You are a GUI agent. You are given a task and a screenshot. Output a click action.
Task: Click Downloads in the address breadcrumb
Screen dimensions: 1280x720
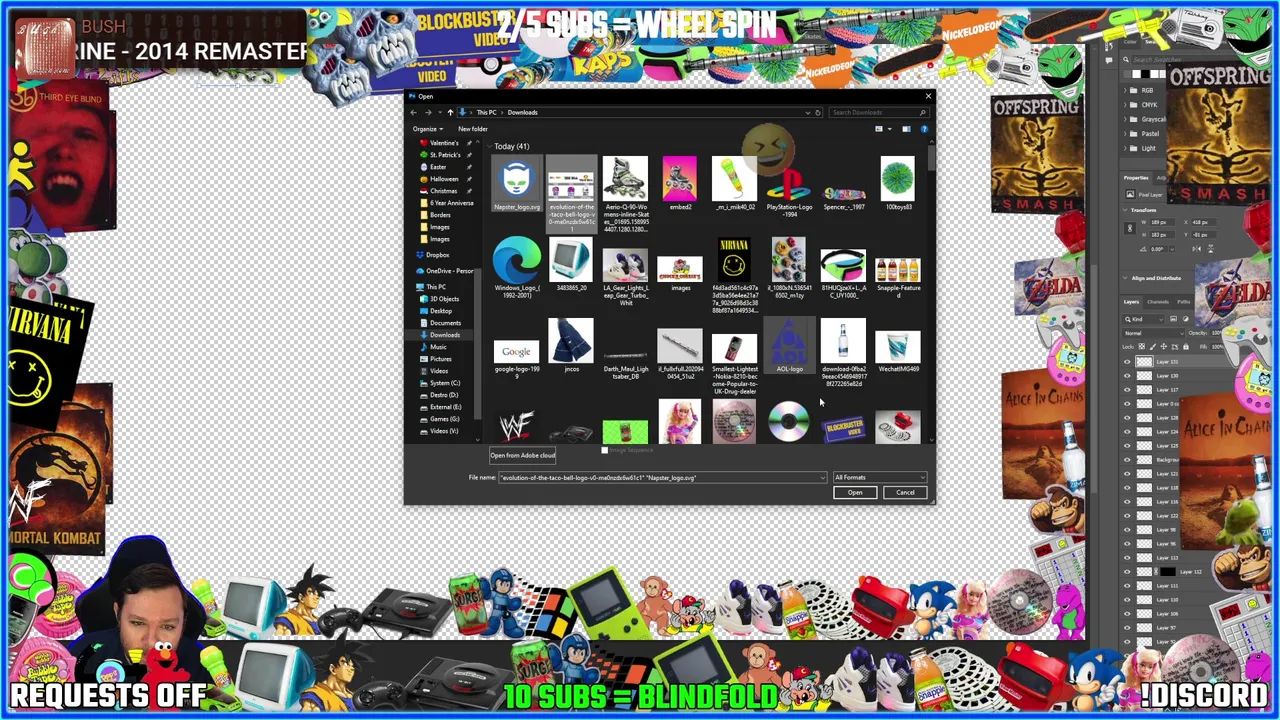tap(522, 112)
